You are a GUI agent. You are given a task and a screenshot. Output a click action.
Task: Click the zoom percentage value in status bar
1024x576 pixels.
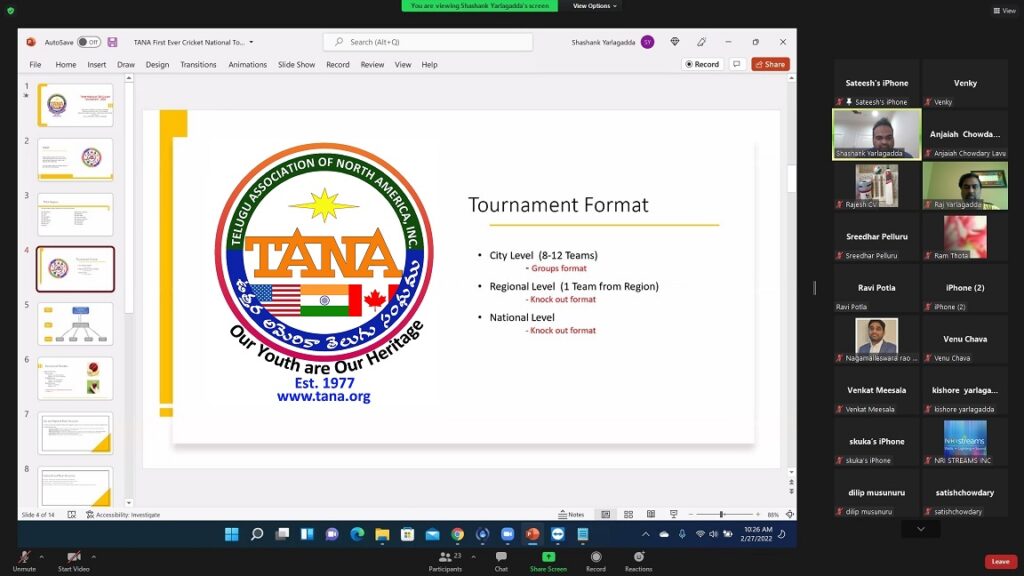click(773, 515)
